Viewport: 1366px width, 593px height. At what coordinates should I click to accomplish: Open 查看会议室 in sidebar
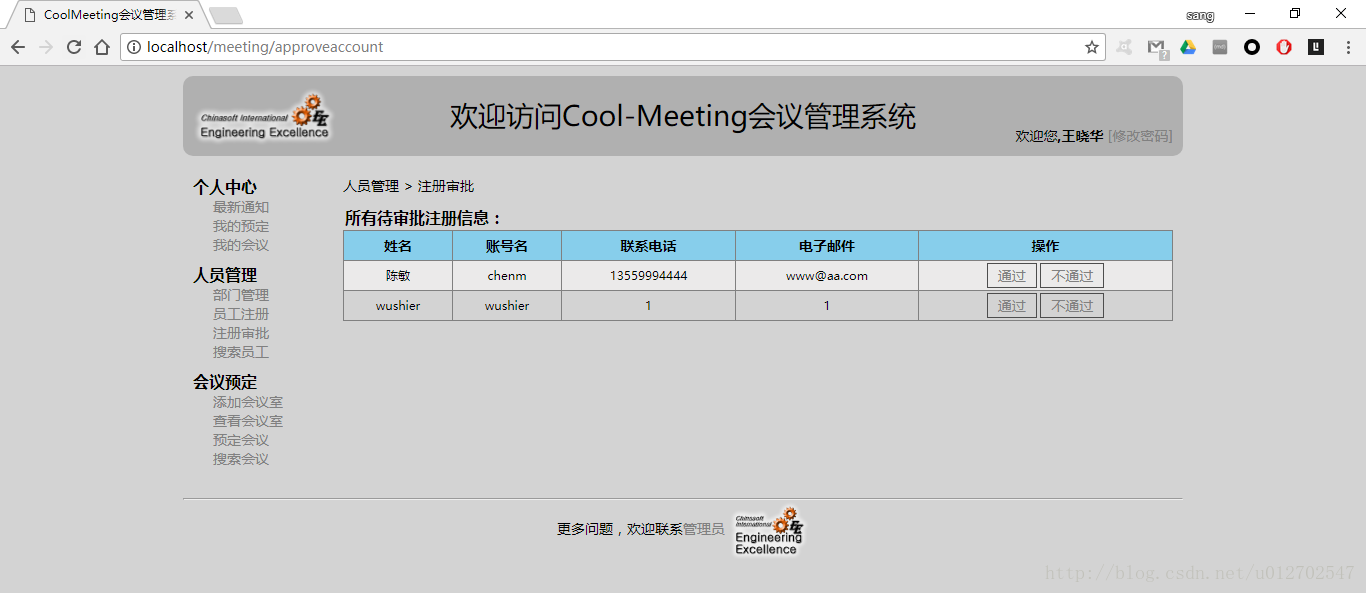point(248,421)
